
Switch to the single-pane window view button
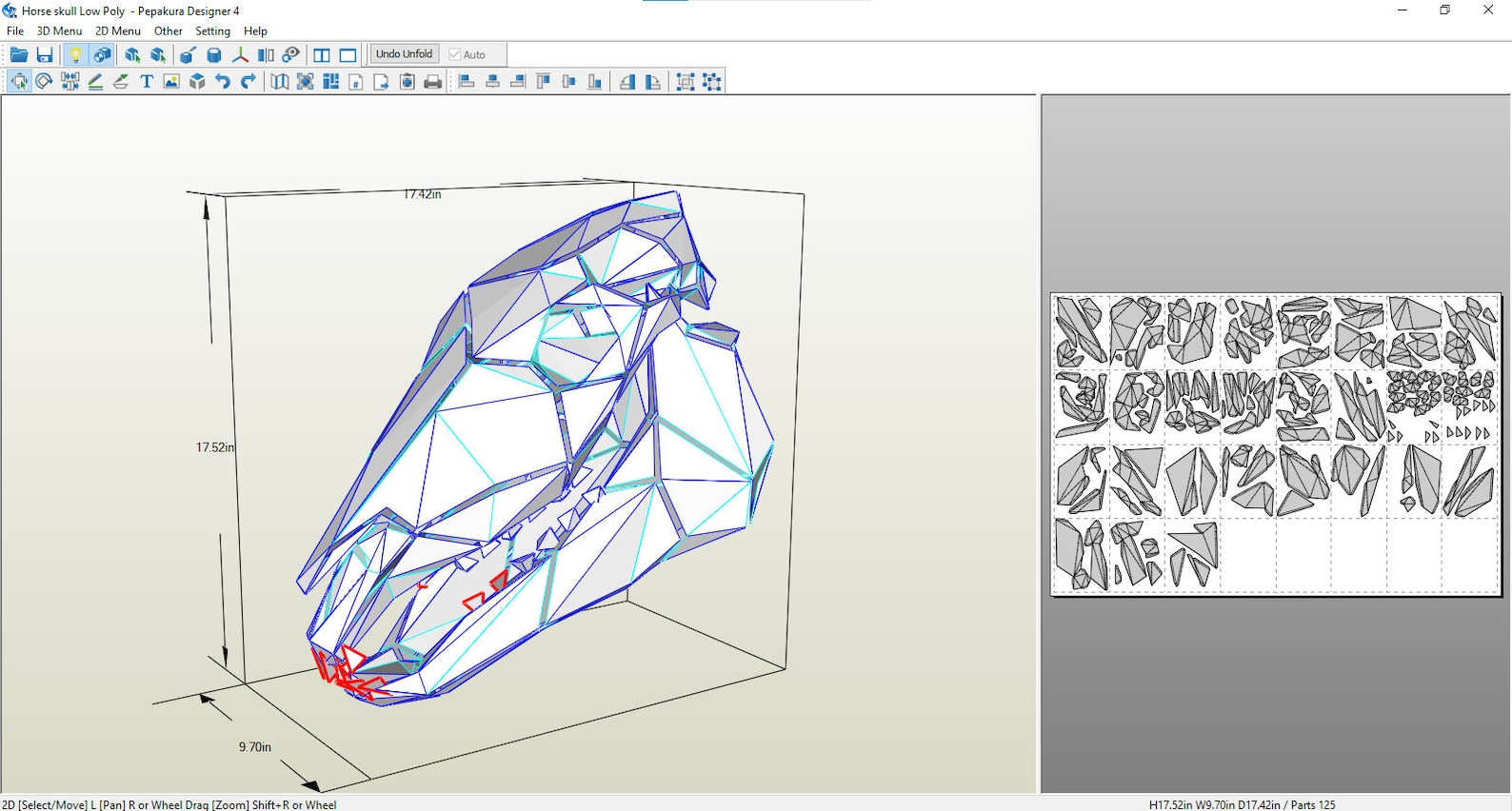click(348, 55)
